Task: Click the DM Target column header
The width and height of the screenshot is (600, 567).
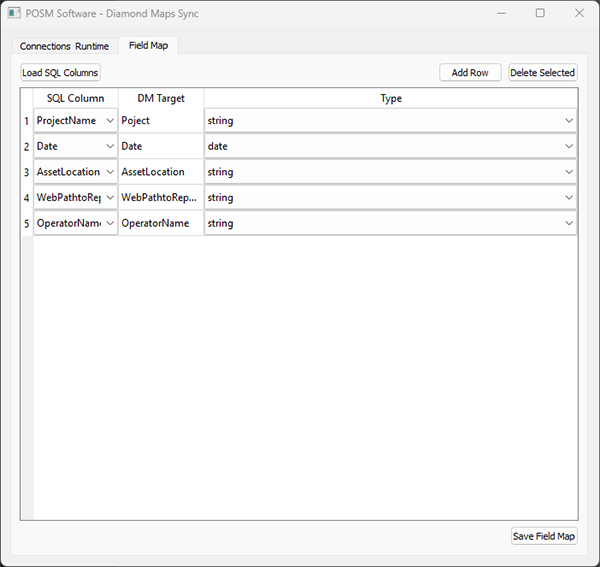Action: tap(160, 98)
